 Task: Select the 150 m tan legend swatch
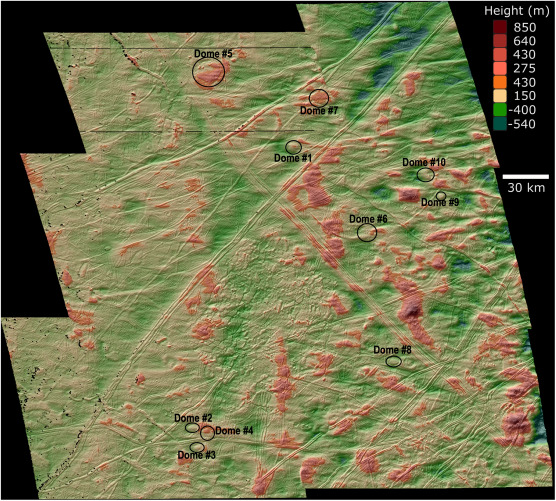click(500, 96)
